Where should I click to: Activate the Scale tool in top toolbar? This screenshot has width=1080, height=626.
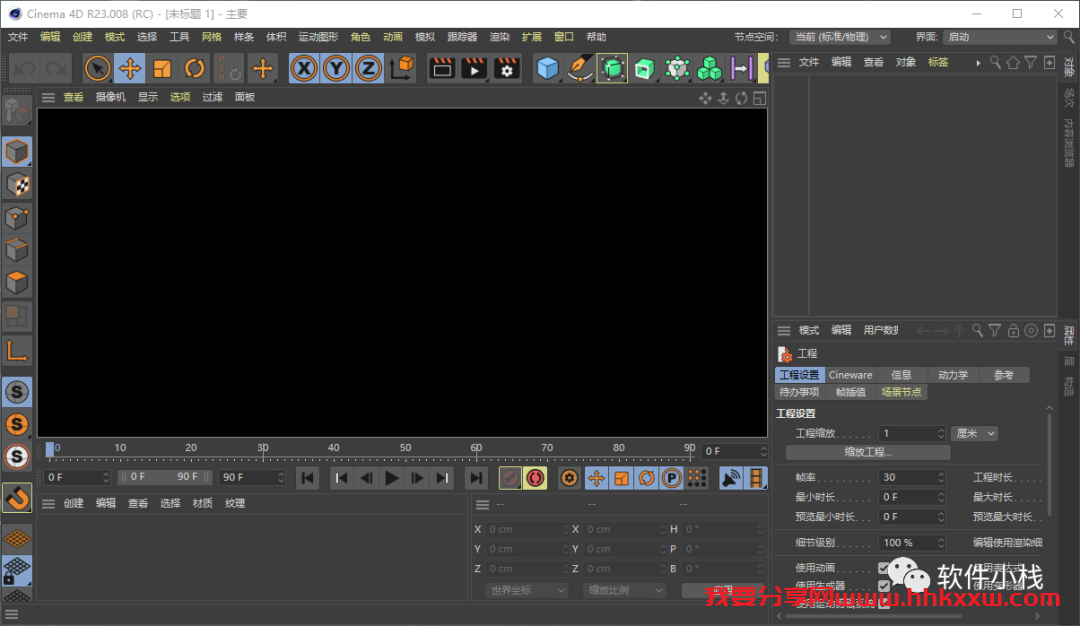(162, 68)
